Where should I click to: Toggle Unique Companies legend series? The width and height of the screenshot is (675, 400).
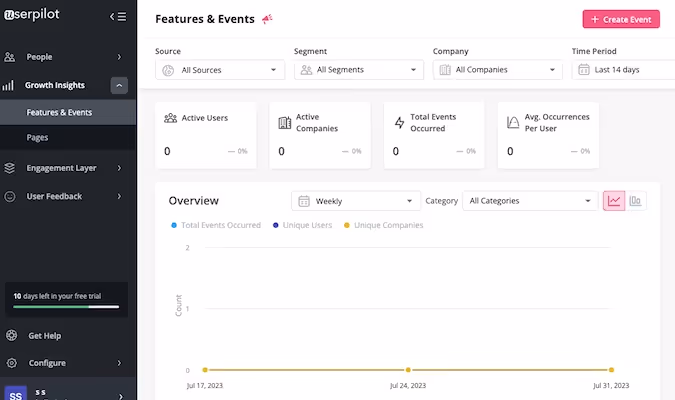click(384, 225)
